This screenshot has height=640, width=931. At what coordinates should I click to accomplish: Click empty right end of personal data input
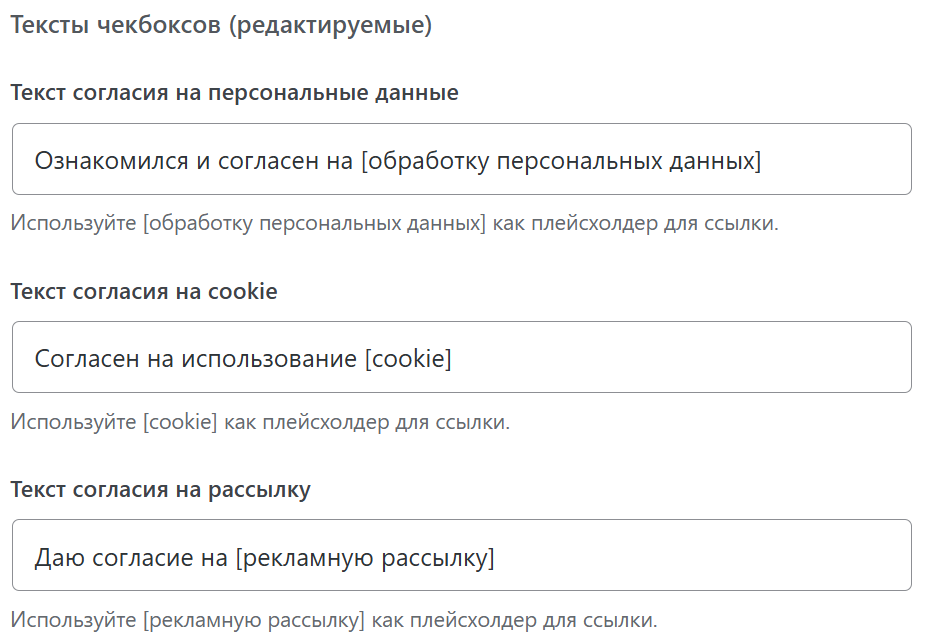(x=850, y=159)
